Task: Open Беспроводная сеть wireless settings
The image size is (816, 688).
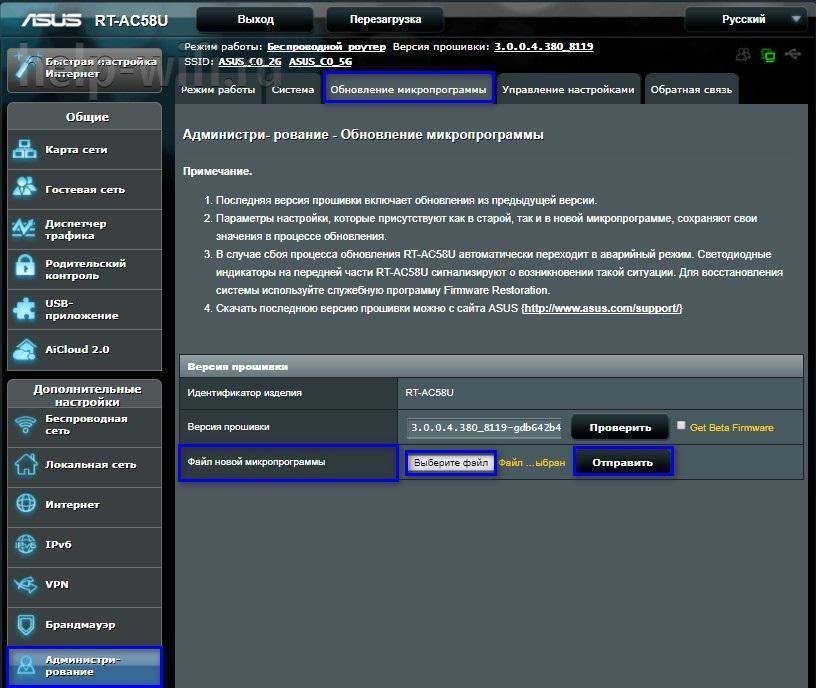Action: (84, 424)
